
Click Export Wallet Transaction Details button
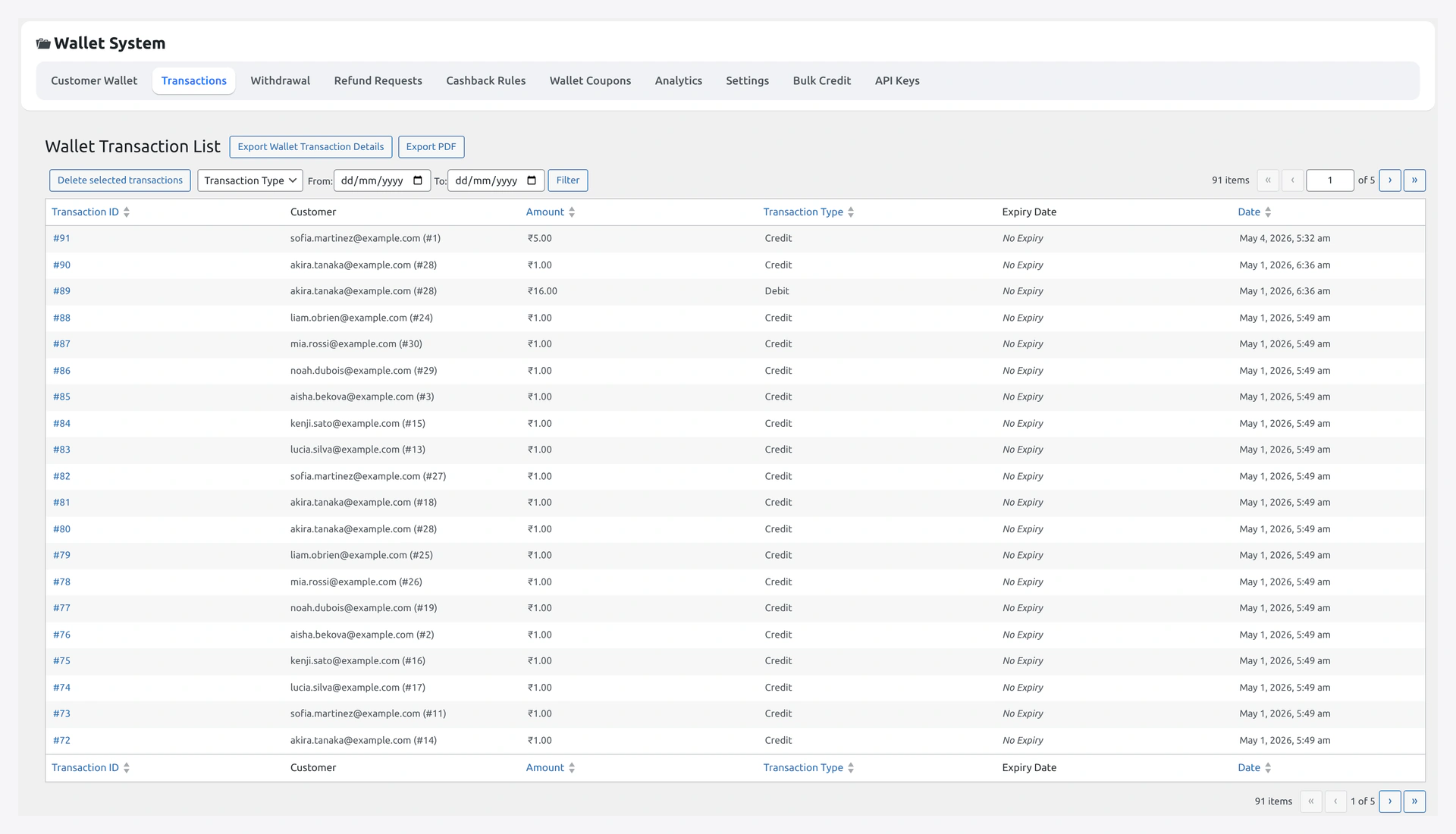pos(311,147)
